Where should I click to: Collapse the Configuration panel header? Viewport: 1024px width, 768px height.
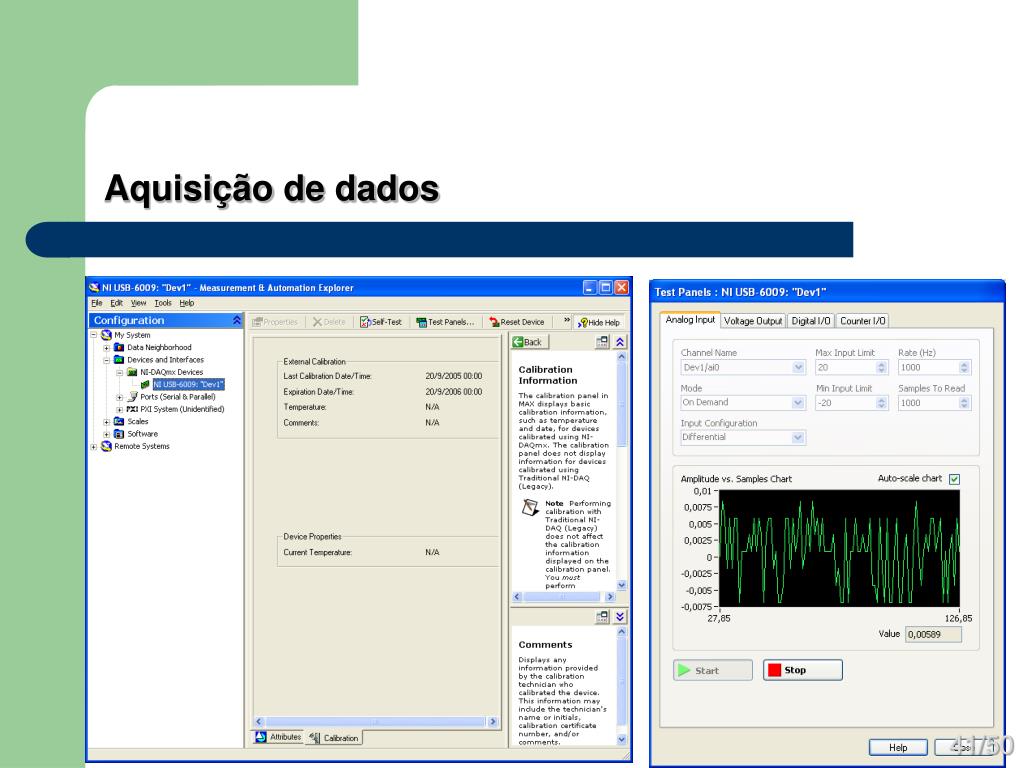(x=236, y=320)
